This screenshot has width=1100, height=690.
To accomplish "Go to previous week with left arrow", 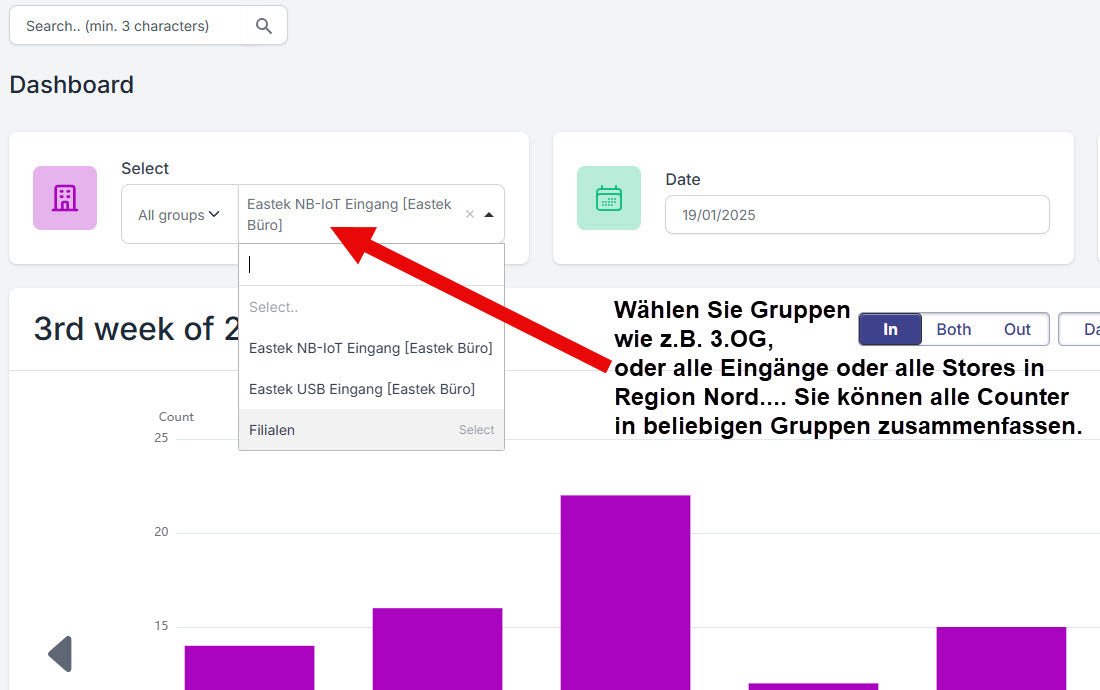I will pyautogui.click(x=60, y=654).
